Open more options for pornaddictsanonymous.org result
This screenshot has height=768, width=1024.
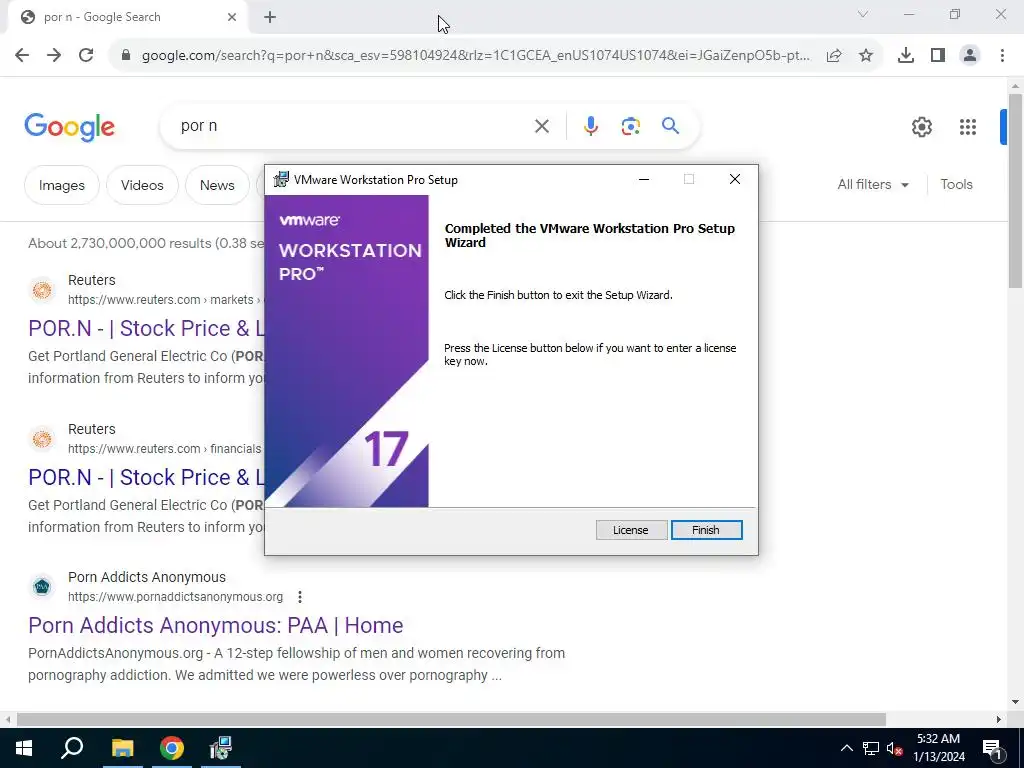click(x=300, y=597)
